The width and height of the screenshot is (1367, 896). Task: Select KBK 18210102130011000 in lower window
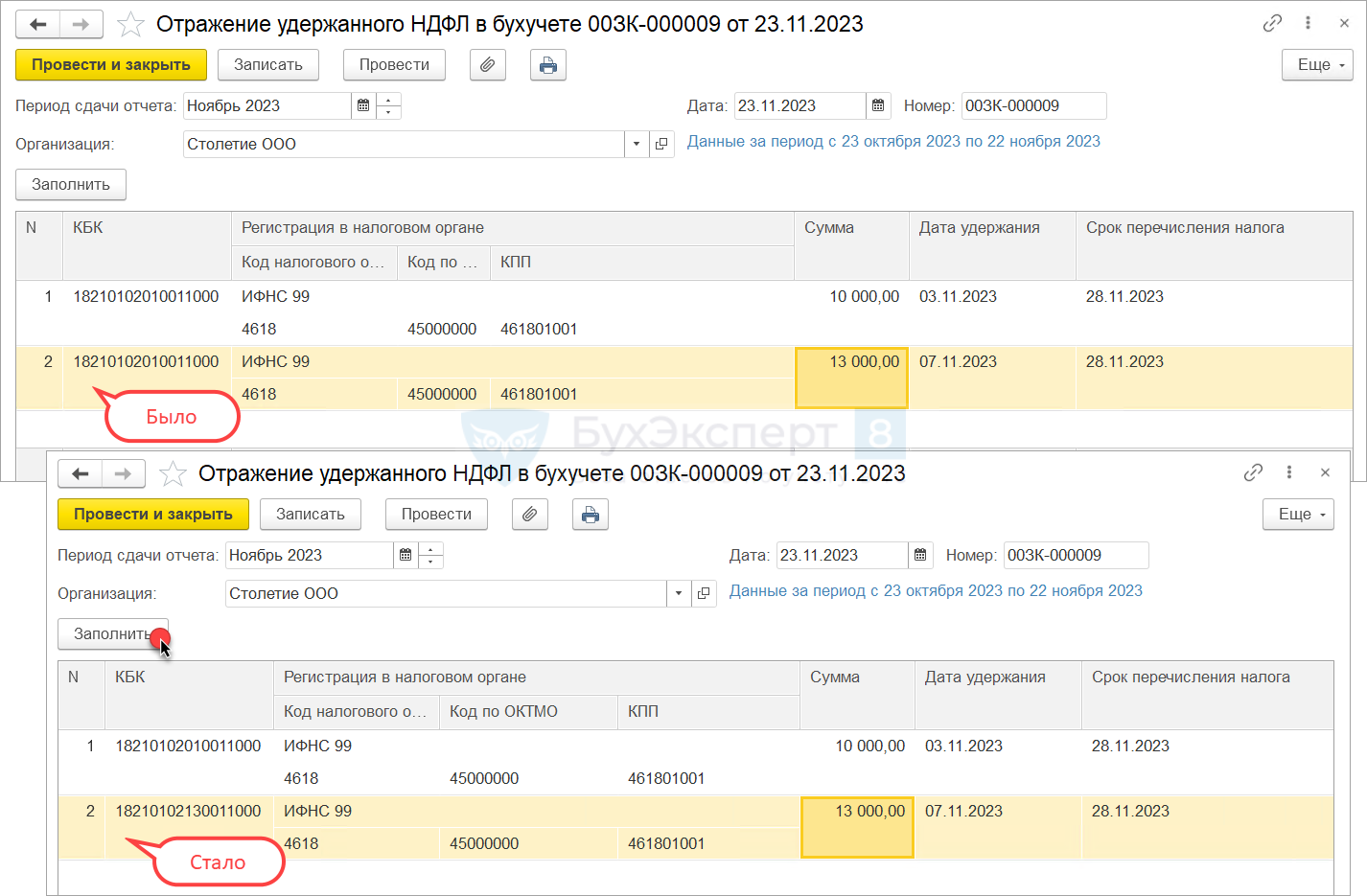[188, 812]
